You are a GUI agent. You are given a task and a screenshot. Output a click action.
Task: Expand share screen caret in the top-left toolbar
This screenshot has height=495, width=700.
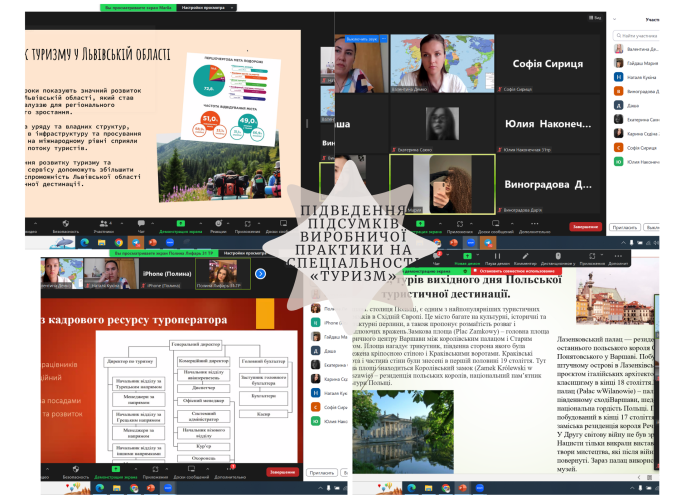200,223
